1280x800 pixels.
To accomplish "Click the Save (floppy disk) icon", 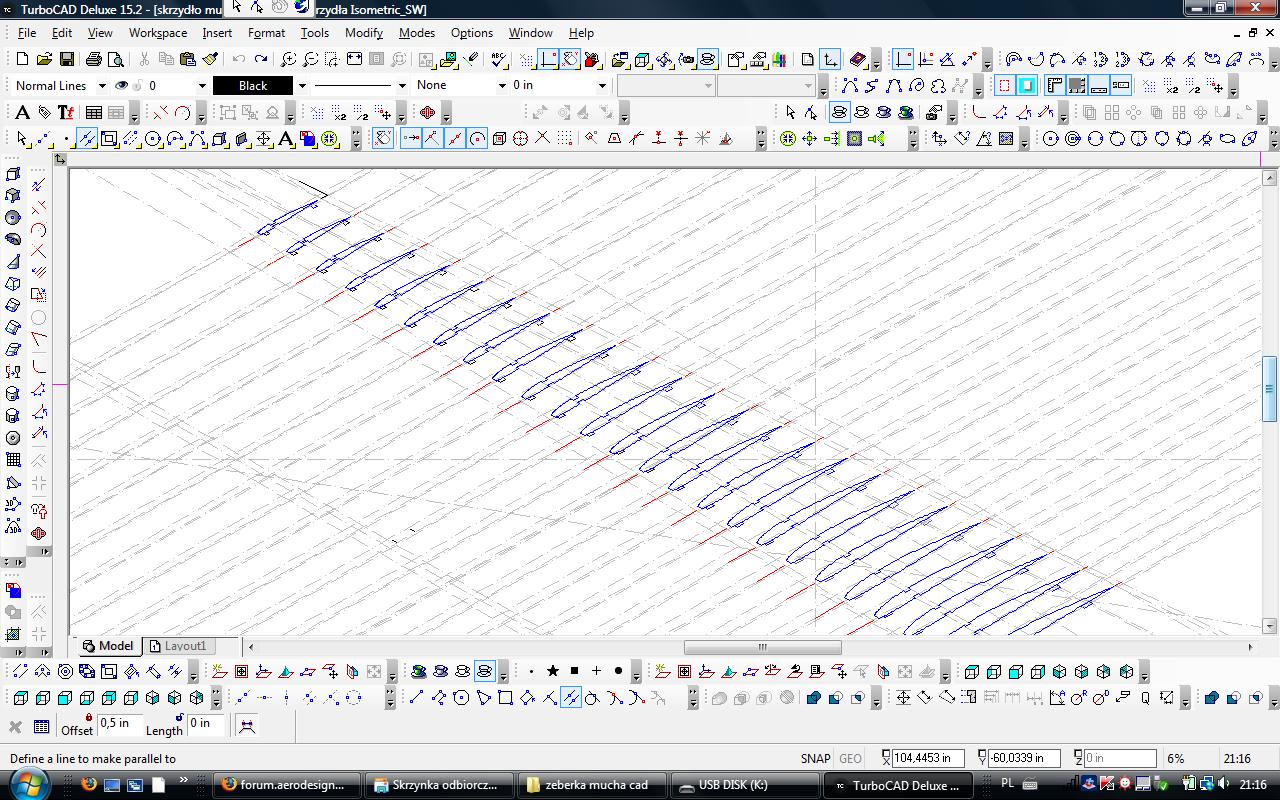I will (65, 60).
